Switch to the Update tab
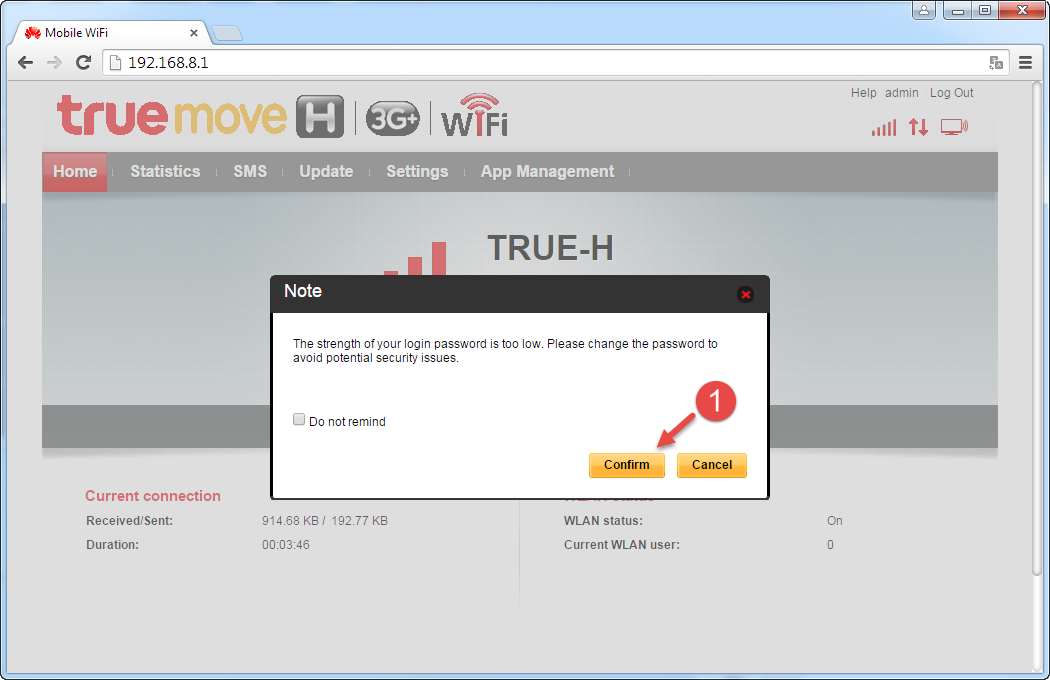 [x=326, y=172]
